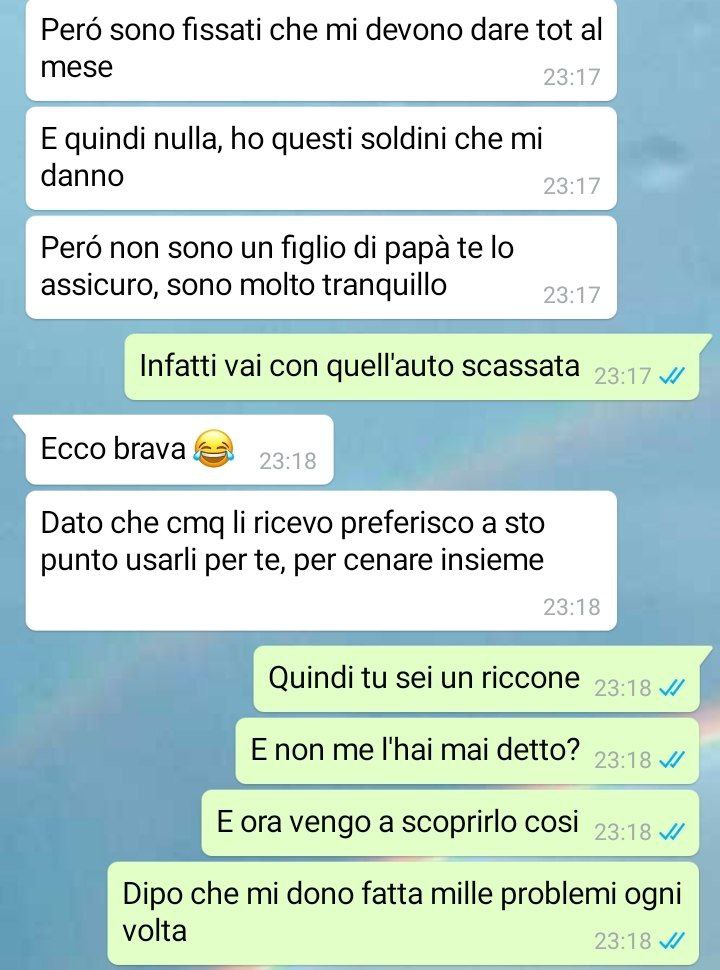The width and height of the screenshot is (720, 970).
Task: Select the 'Quindi tu sei un riccone' bubble
Action: pos(482,679)
